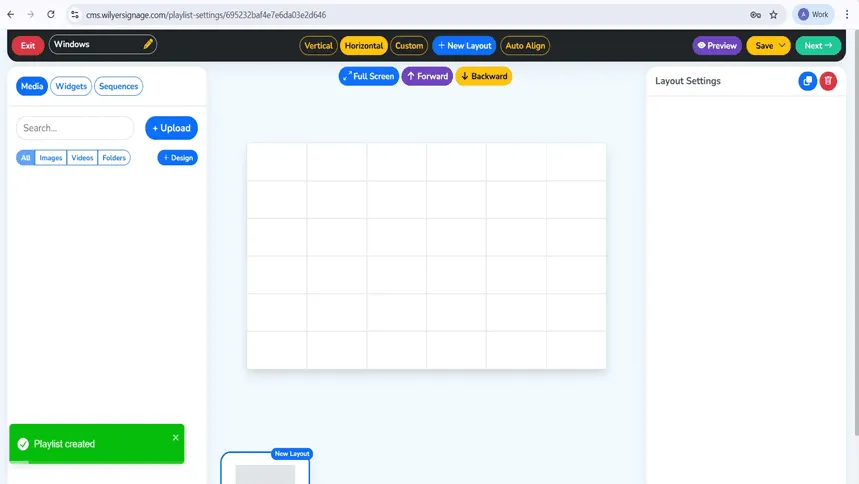The width and height of the screenshot is (859, 484).
Task: Bookmark this page with the star icon
Action: [x=773, y=15]
